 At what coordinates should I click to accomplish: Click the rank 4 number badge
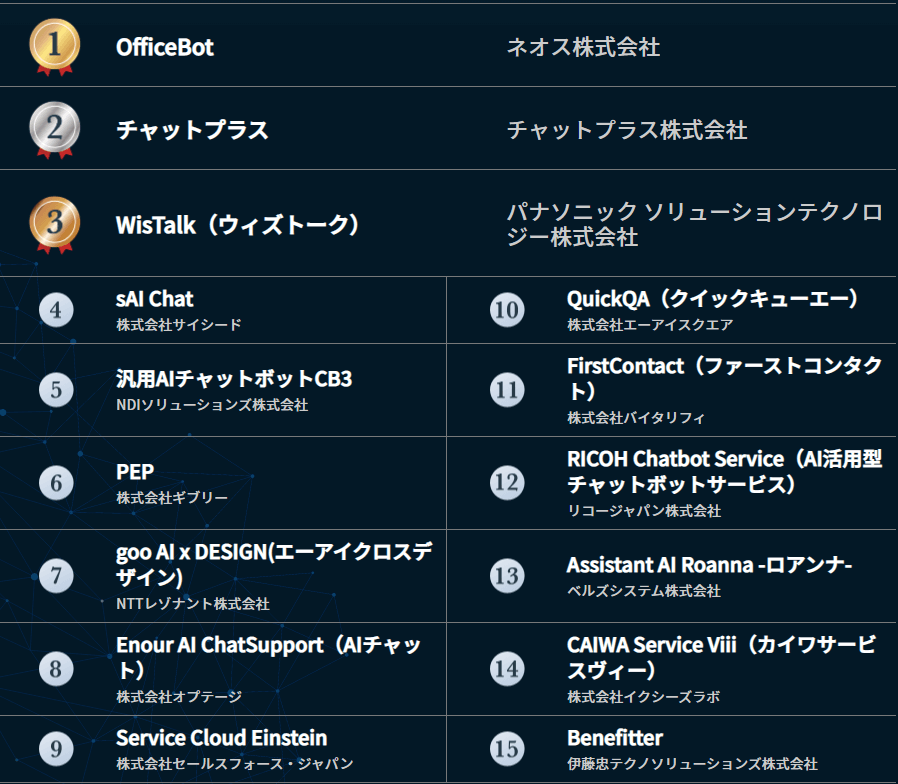click(x=56, y=310)
